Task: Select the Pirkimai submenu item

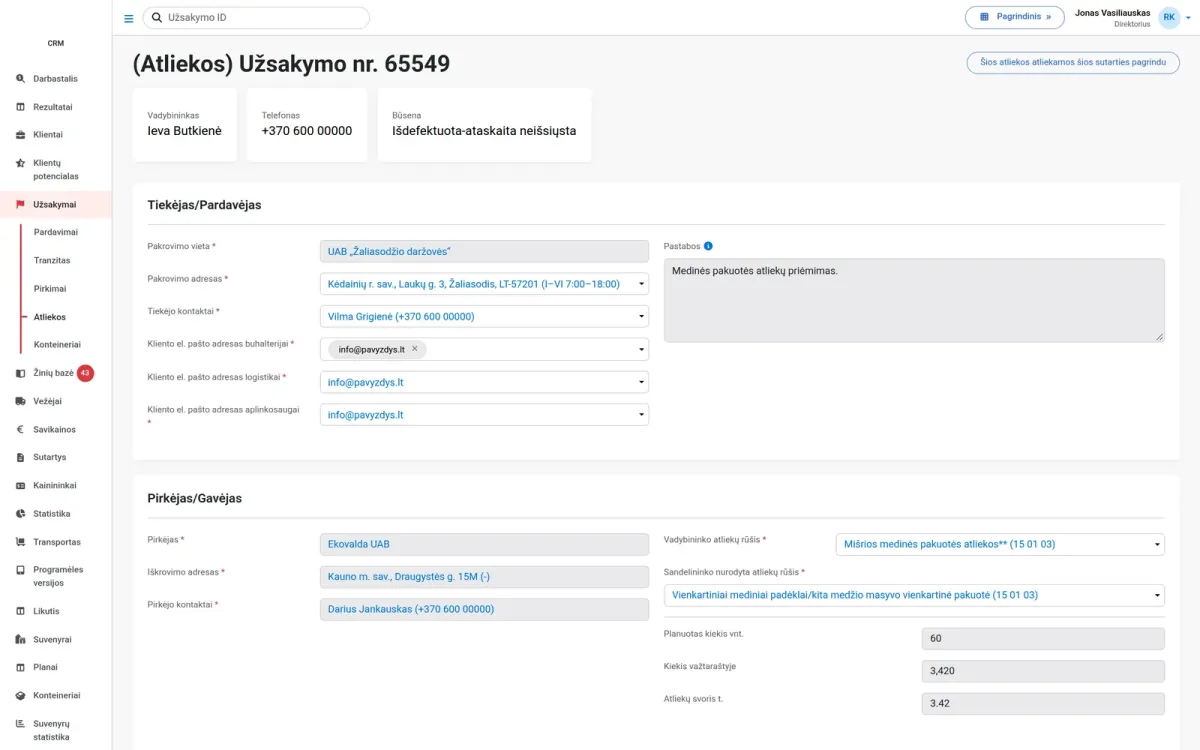Action: pos(50,289)
